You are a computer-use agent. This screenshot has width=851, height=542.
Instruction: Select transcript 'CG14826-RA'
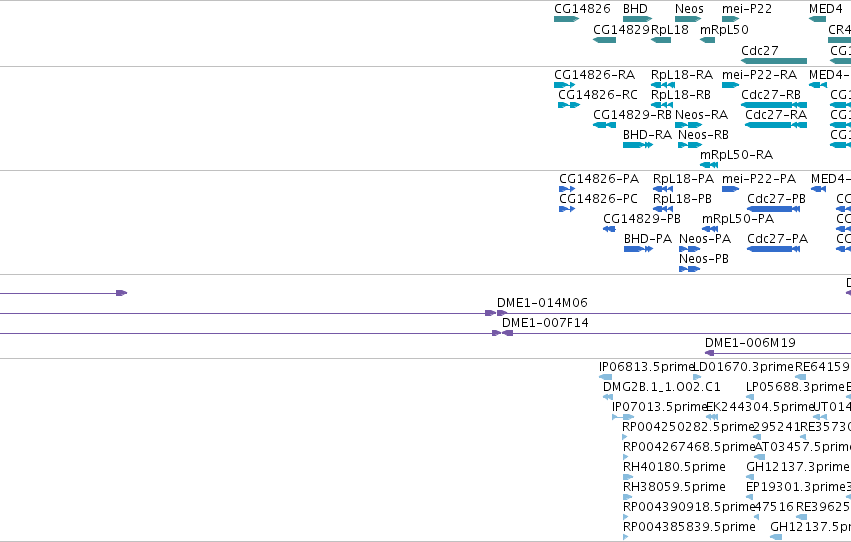[594, 74]
